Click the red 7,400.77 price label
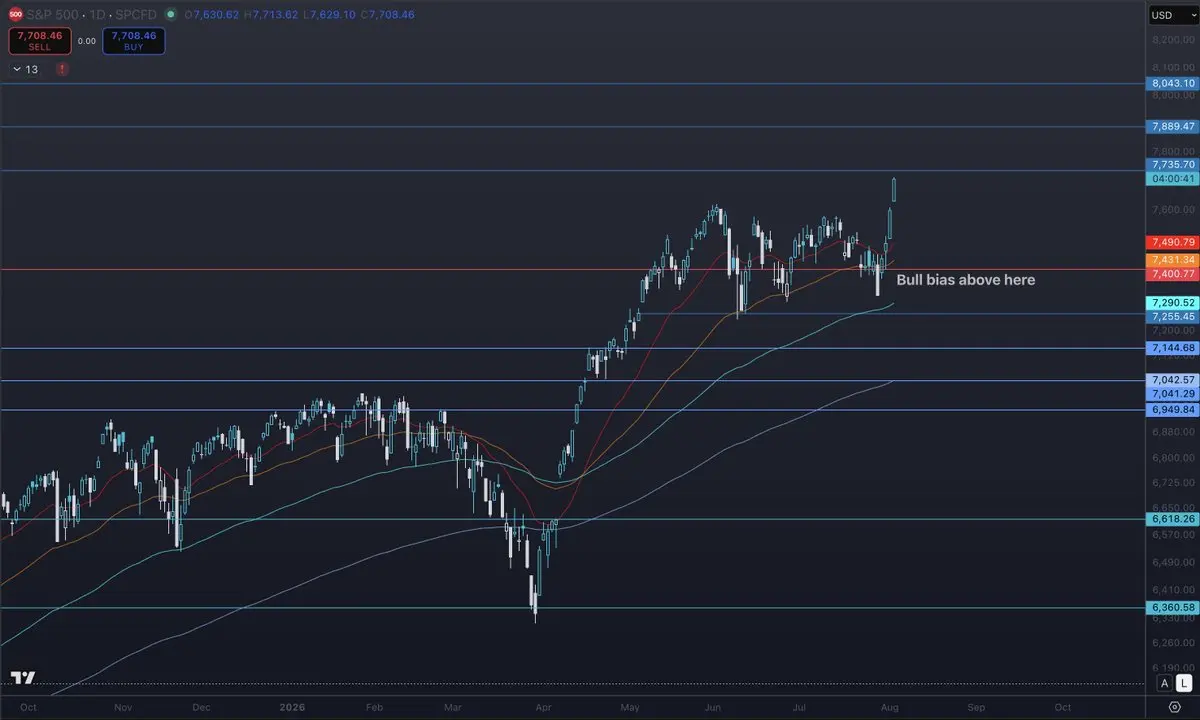This screenshot has height=720, width=1200. click(x=1173, y=274)
